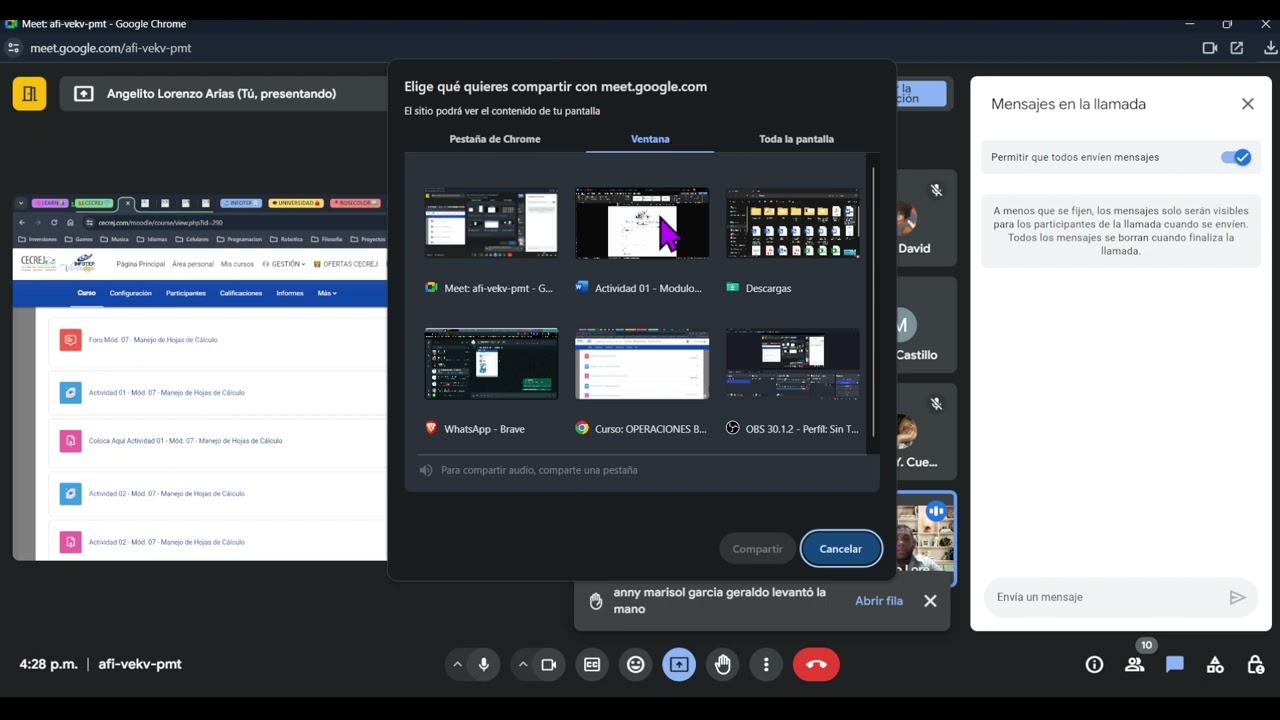Click the 'Compartir' button
Screen dimensions: 1280x720
[x=757, y=549]
